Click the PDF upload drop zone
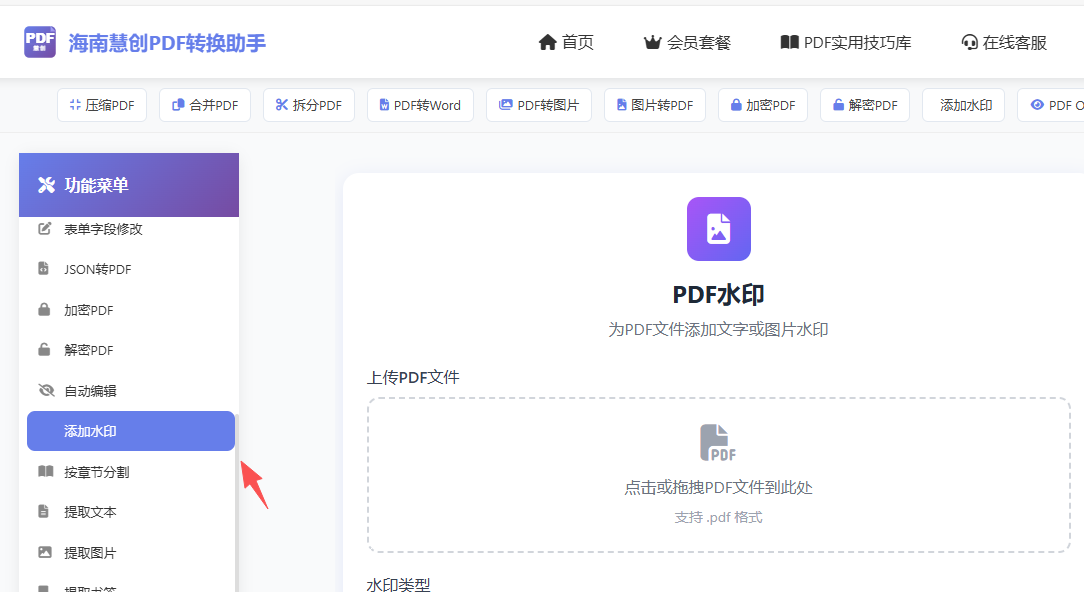 (x=719, y=475)
